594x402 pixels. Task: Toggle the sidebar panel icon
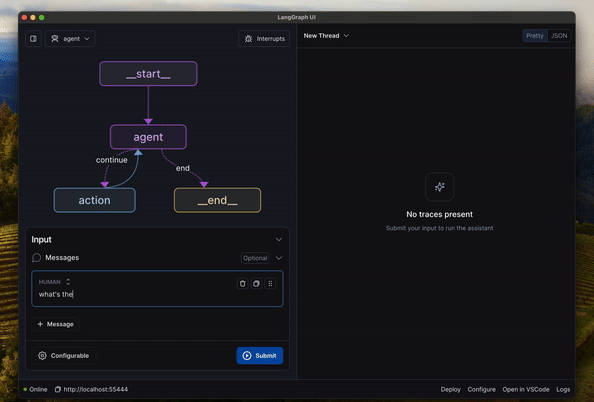(33, 39)
